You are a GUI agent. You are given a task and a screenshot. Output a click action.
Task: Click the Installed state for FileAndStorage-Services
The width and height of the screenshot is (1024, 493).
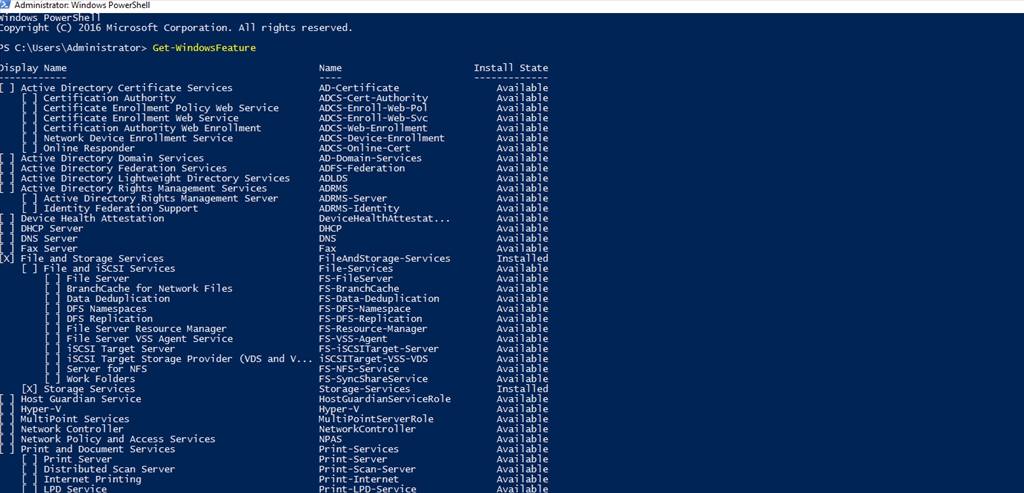click(522, 259)
